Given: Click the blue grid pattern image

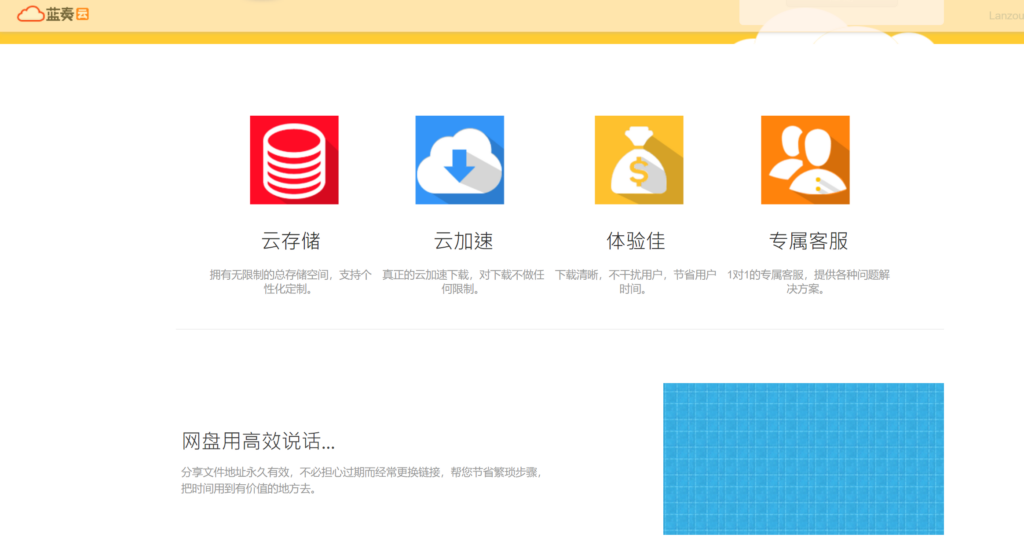Looking at the screenshot, I should (x=803, y=458).
